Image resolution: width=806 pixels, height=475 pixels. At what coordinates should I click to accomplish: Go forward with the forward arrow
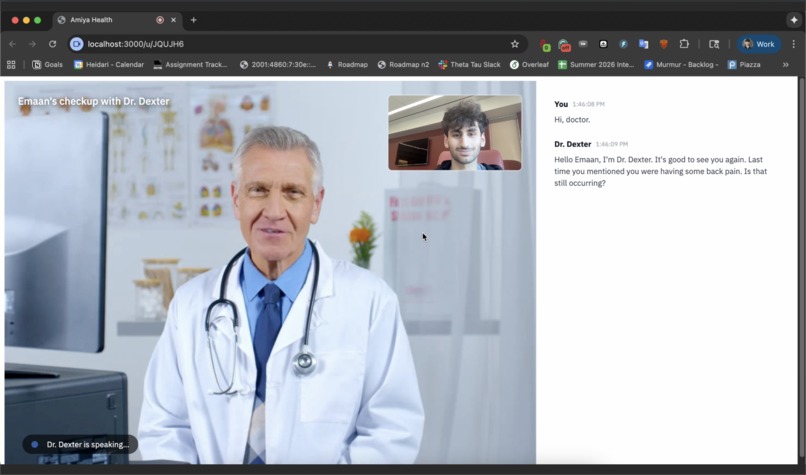32,44
